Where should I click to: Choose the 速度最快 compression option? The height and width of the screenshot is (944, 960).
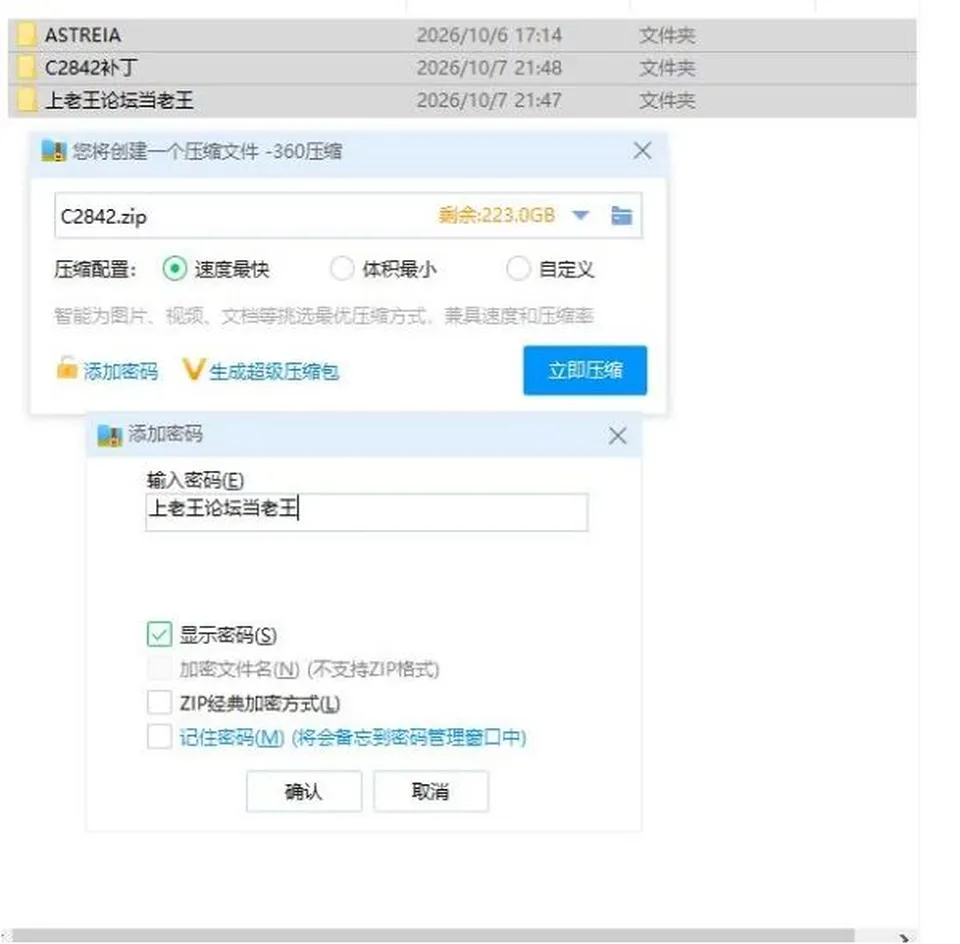[174, 268]
